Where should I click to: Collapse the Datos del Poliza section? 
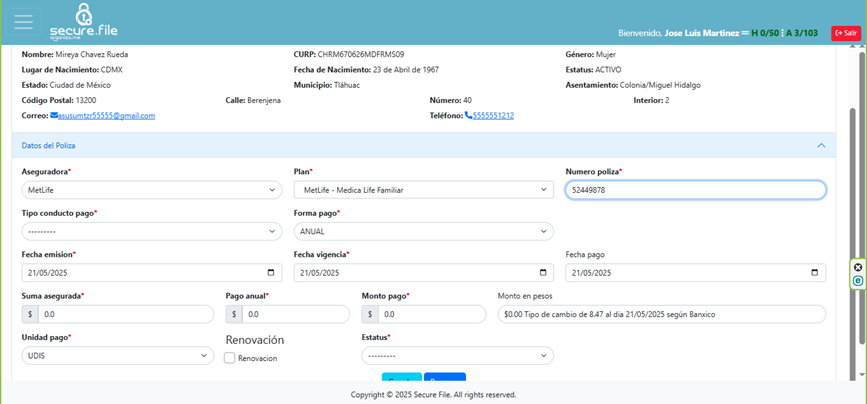pos(821,146)
